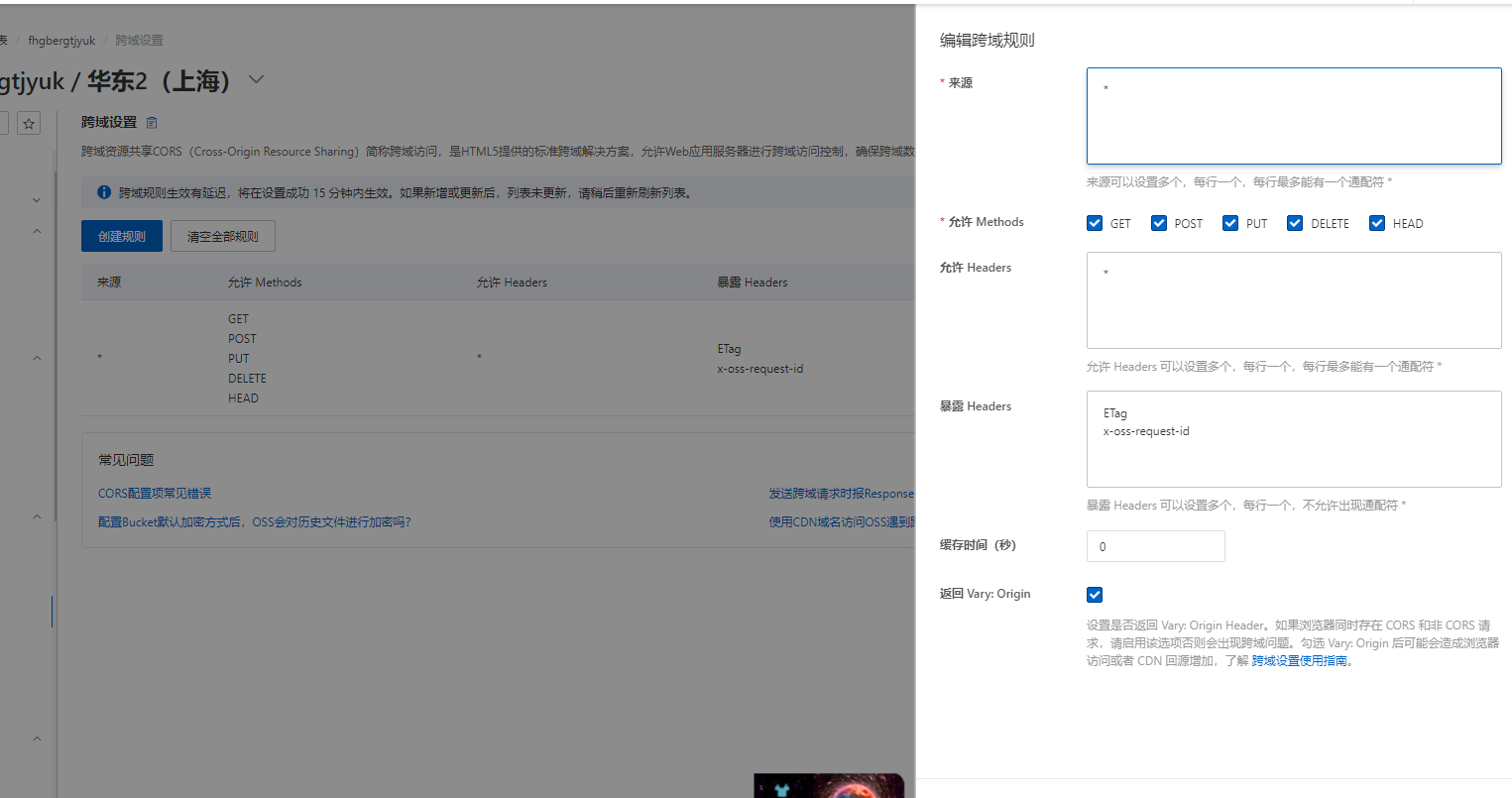Open the CORS配置项常见错误 FAQ link
Screen dimensions: 1512x798
pyautogui.click(x=155, y=493)
